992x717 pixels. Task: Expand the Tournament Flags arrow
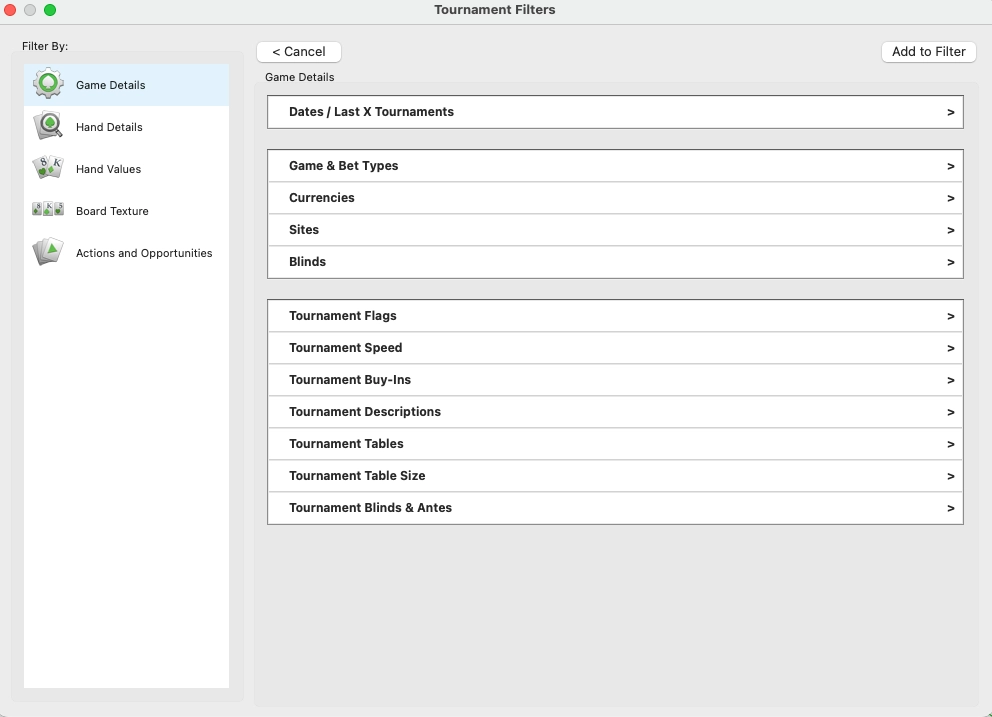(950, 316)
